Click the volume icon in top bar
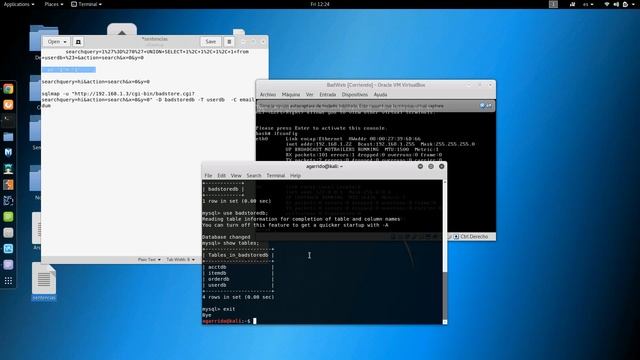The height and width of the screenshot is (360, 640). coord(616,4)
